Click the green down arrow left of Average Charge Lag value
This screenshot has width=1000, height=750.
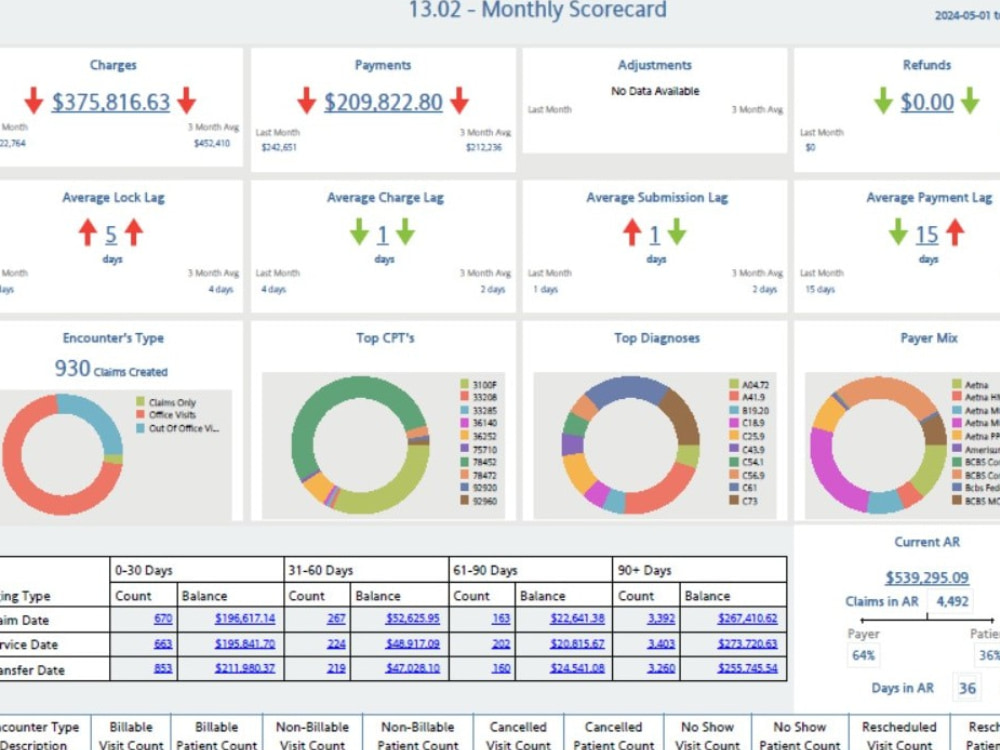point(359,233)
